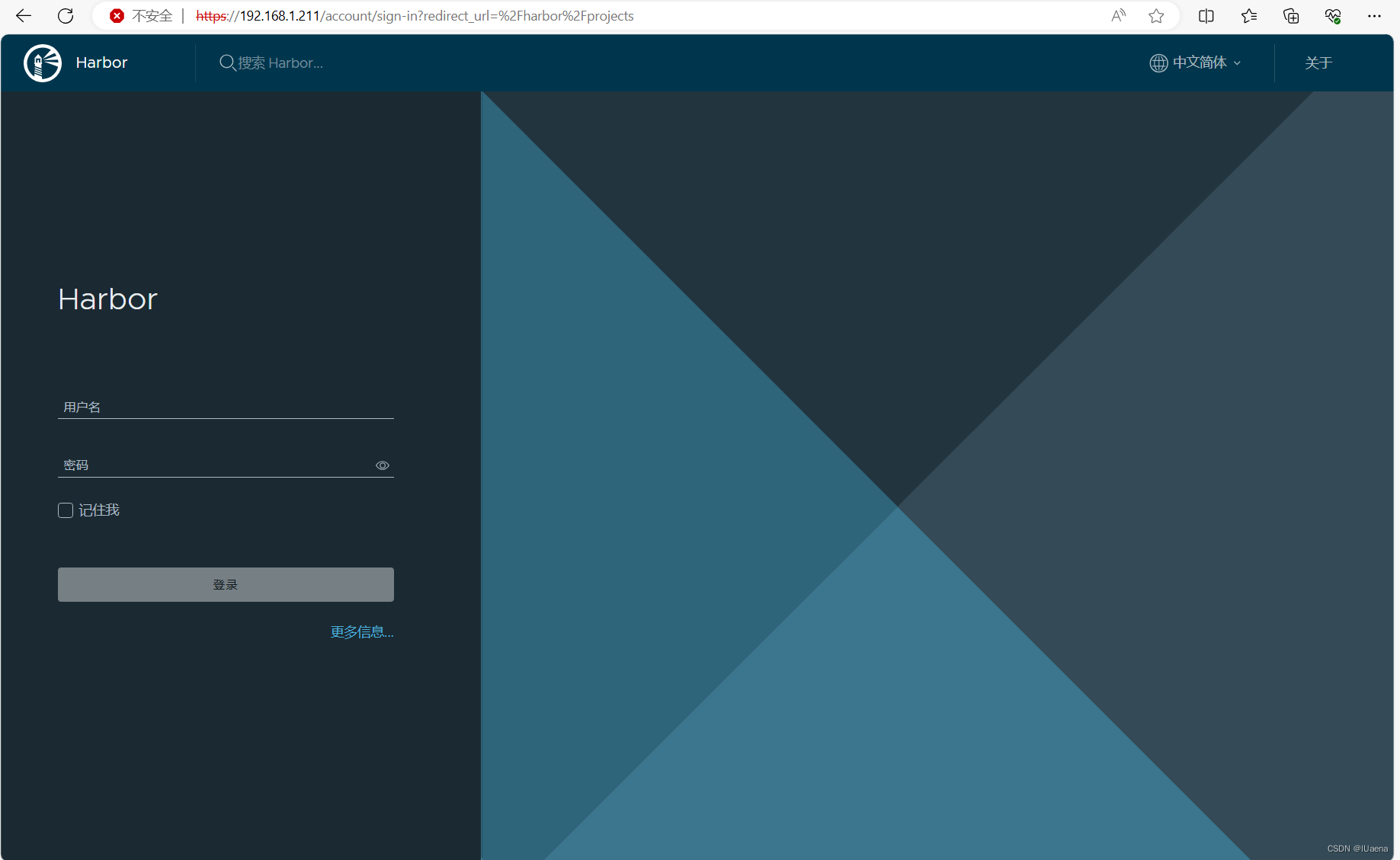
Task: Click the Harbor lighthouse logo
Action: point(43,63)
